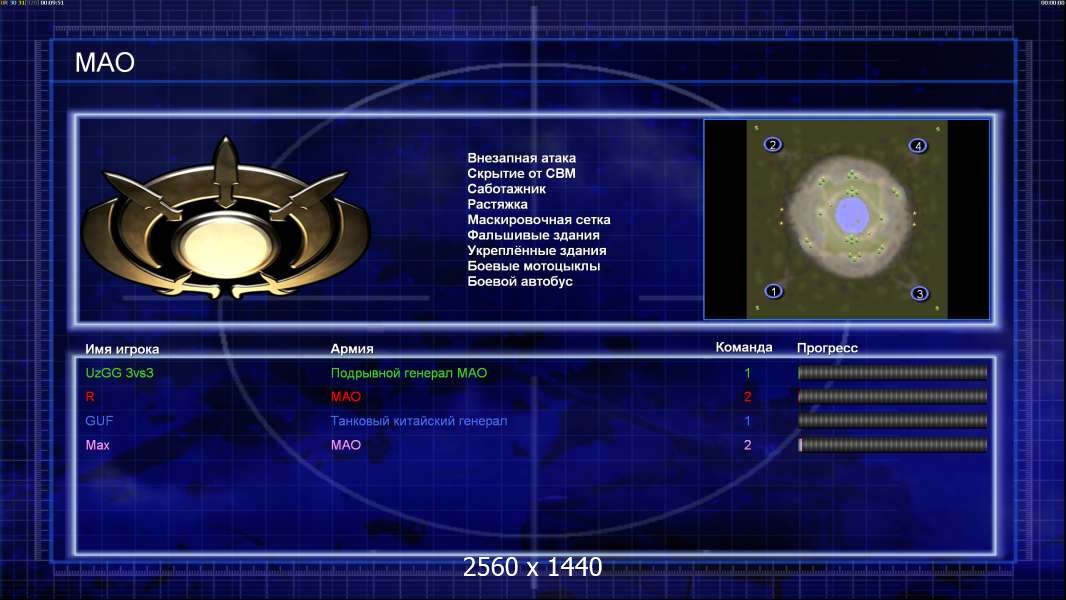This screenshot has width=1066, height=600.
Task: Click pink 'МАО' army of player Max
Action: [x=345, y=445]
